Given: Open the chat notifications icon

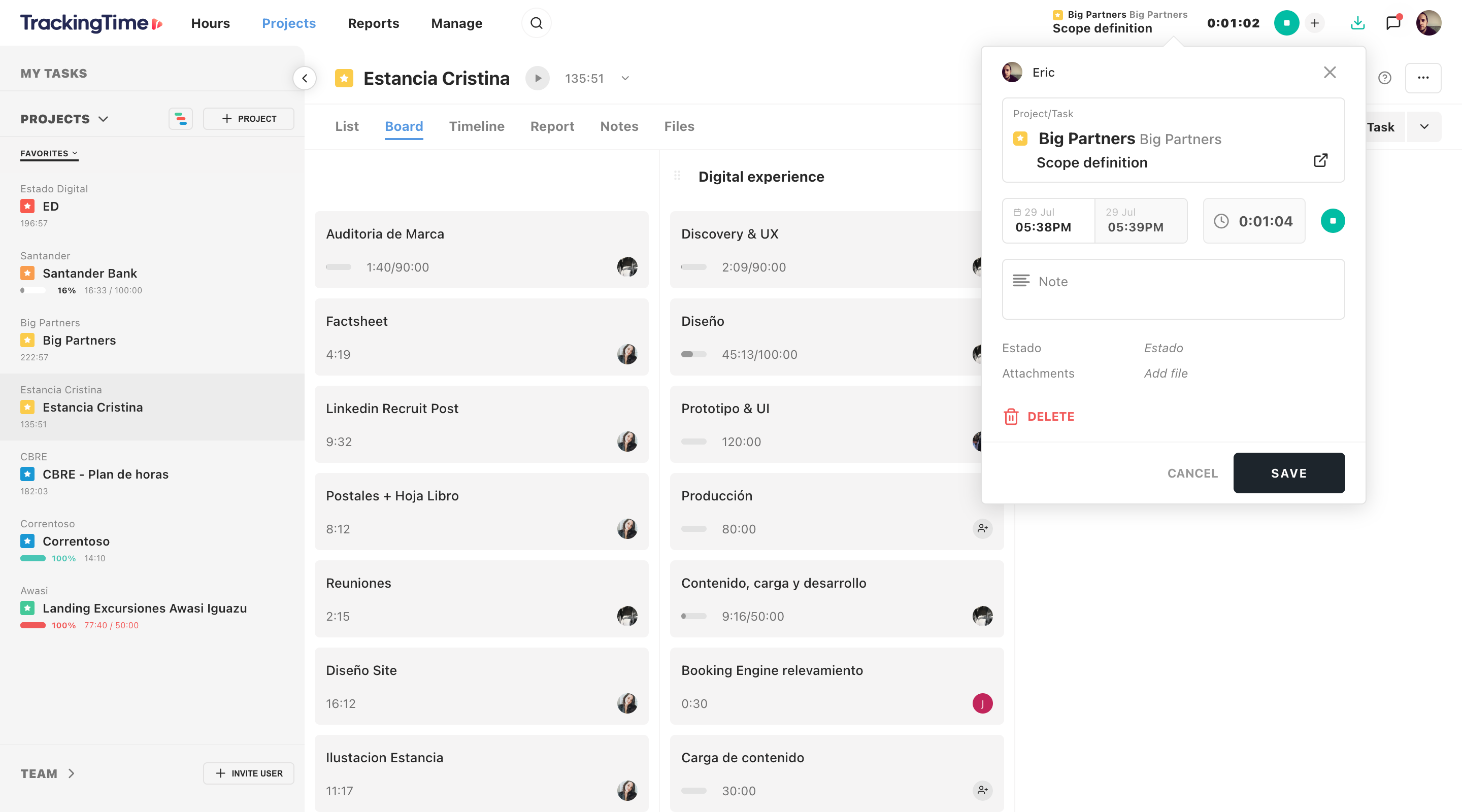Looking at the screenshot, I should click(1393, 23).
